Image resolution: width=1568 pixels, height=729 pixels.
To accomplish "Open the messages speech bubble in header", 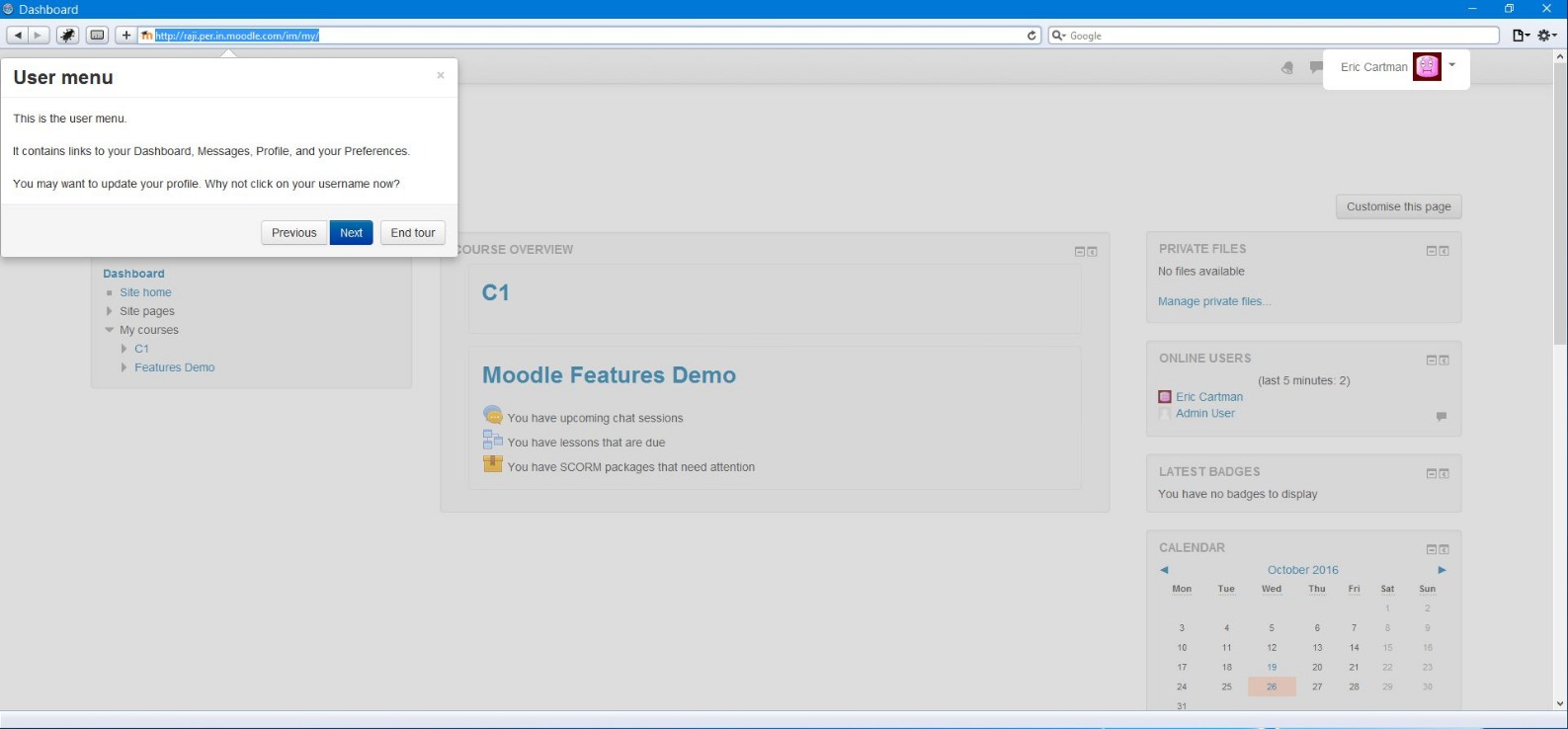I will (x=1316, y=67).
